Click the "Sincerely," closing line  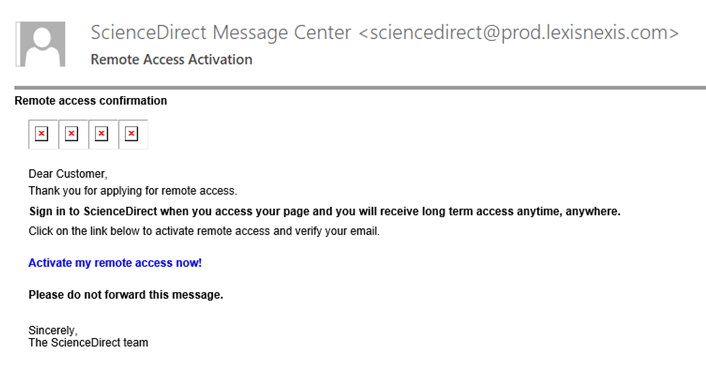click(53, 330)
